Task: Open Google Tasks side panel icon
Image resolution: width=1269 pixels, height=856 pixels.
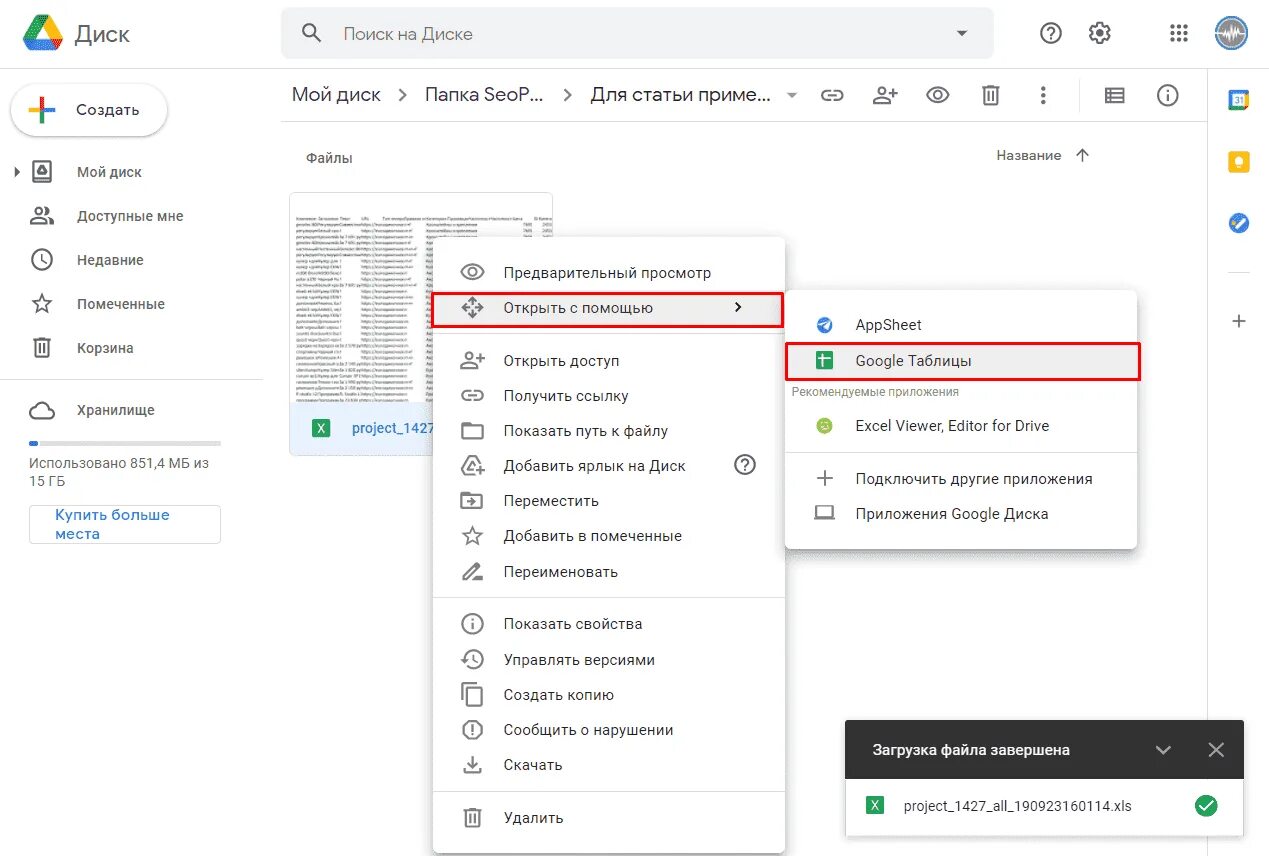Action: (1239, 223)
